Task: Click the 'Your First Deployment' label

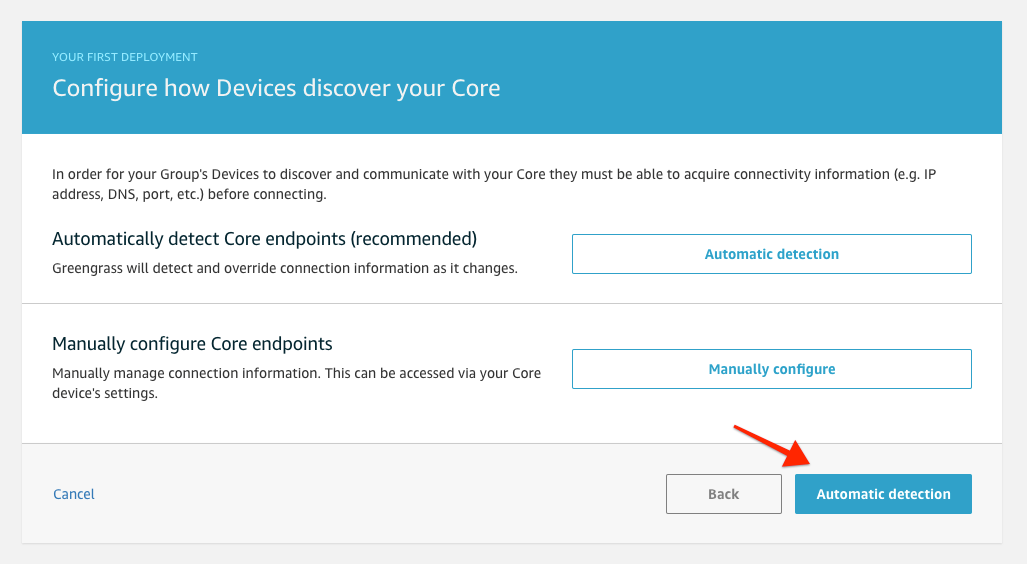Action: coord(125,57)
